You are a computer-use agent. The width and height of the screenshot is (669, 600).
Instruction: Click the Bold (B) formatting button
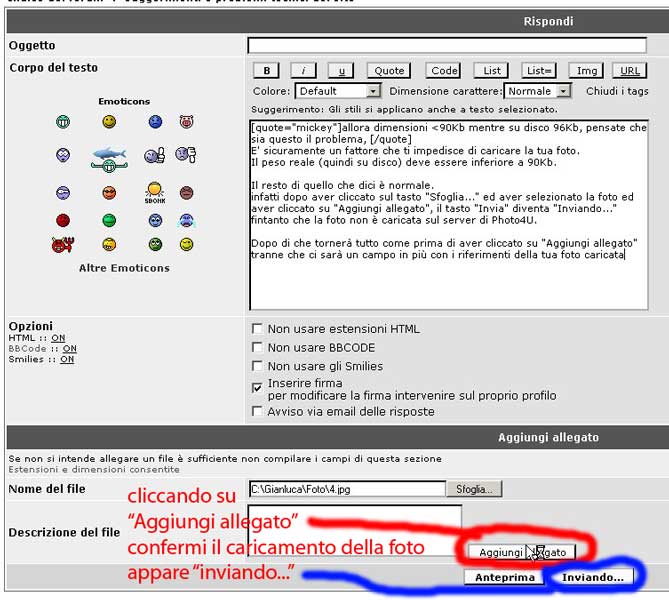click(x=265, y=71)
